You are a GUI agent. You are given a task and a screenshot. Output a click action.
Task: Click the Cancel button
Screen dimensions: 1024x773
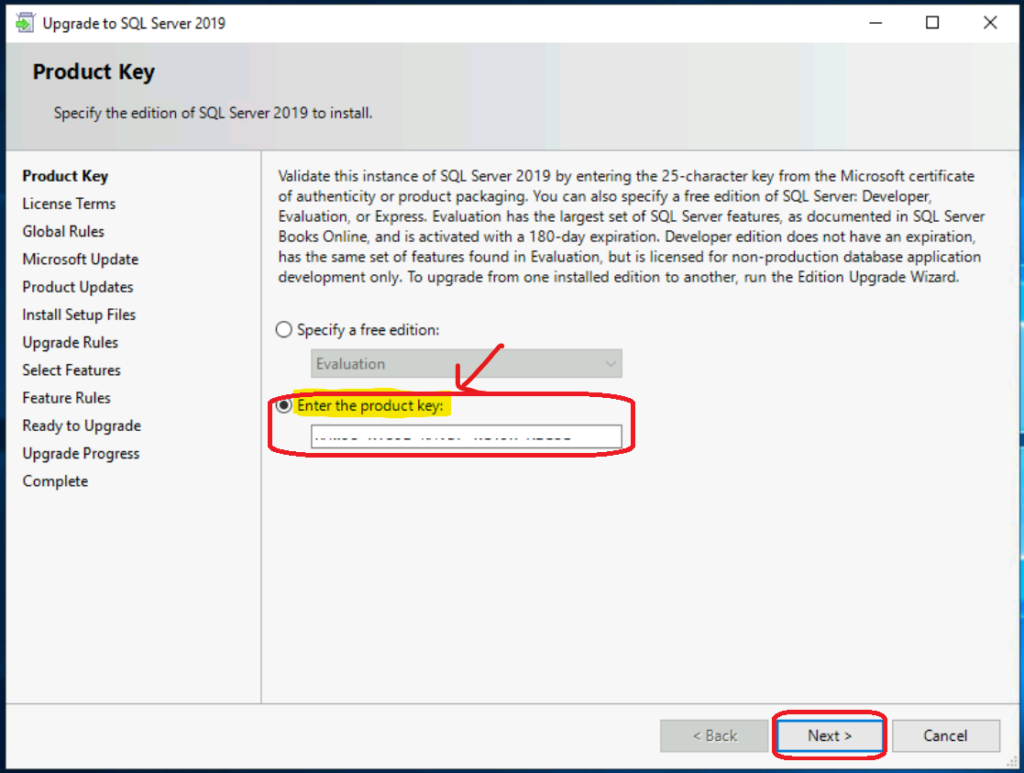[945, 736]
